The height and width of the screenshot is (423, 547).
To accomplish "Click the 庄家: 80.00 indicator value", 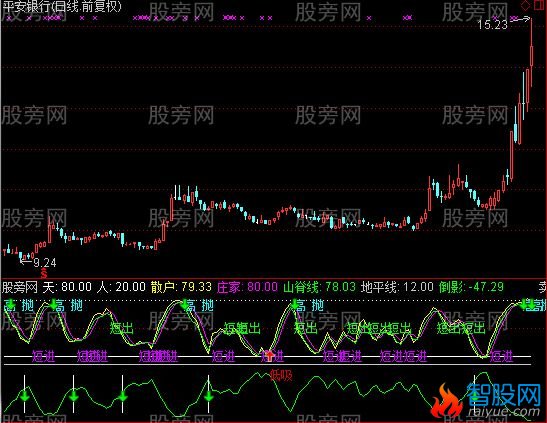I will 247,287.
